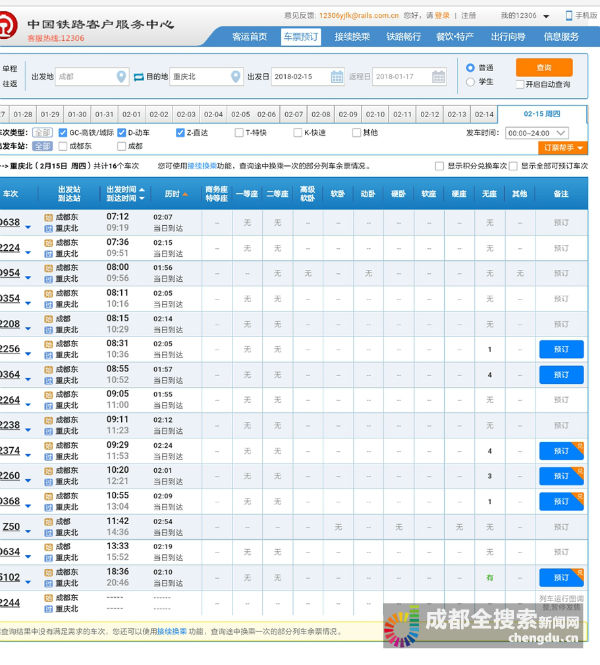
Task: Expand the 订票帮手 booking helper dropdown
Action: coord(564,147)
